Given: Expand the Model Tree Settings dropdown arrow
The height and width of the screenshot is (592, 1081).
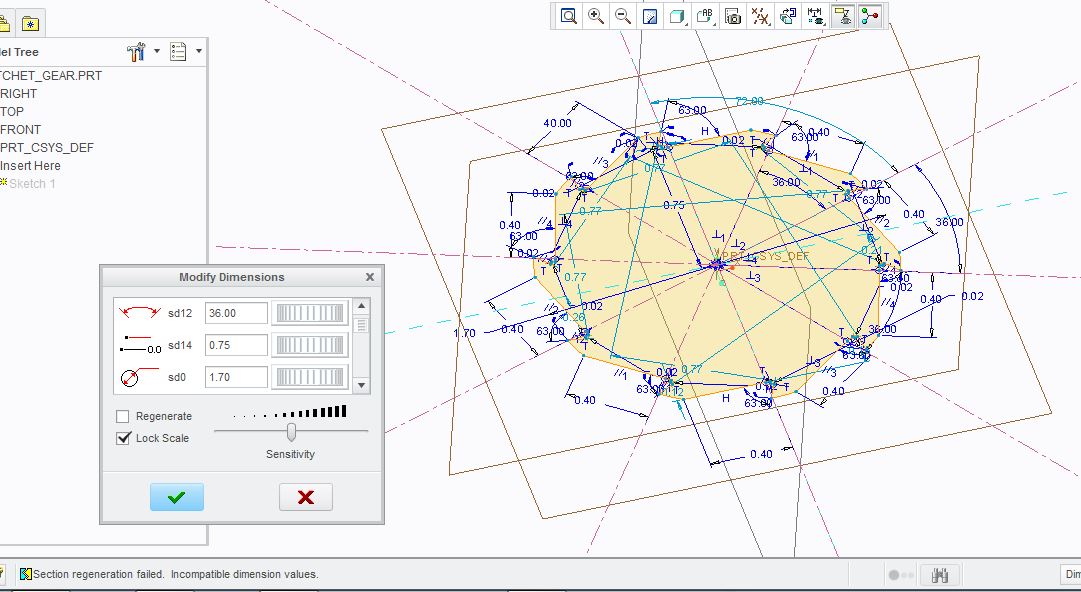Looking at the screenshot, I should (156, 51).
